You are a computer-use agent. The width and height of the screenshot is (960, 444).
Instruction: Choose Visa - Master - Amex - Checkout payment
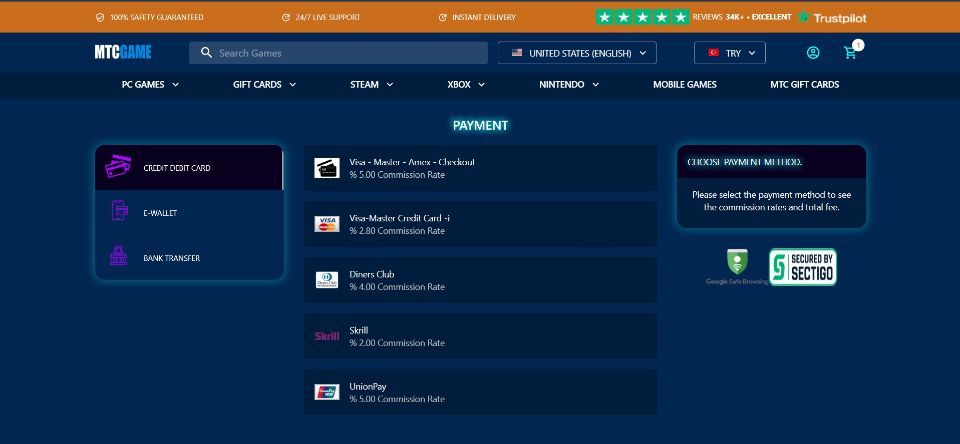pyautogui.click(x=481, y=168)
